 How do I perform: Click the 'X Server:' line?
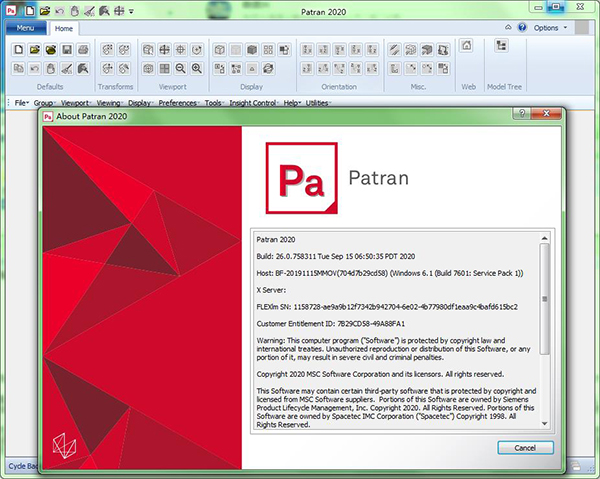271,290
